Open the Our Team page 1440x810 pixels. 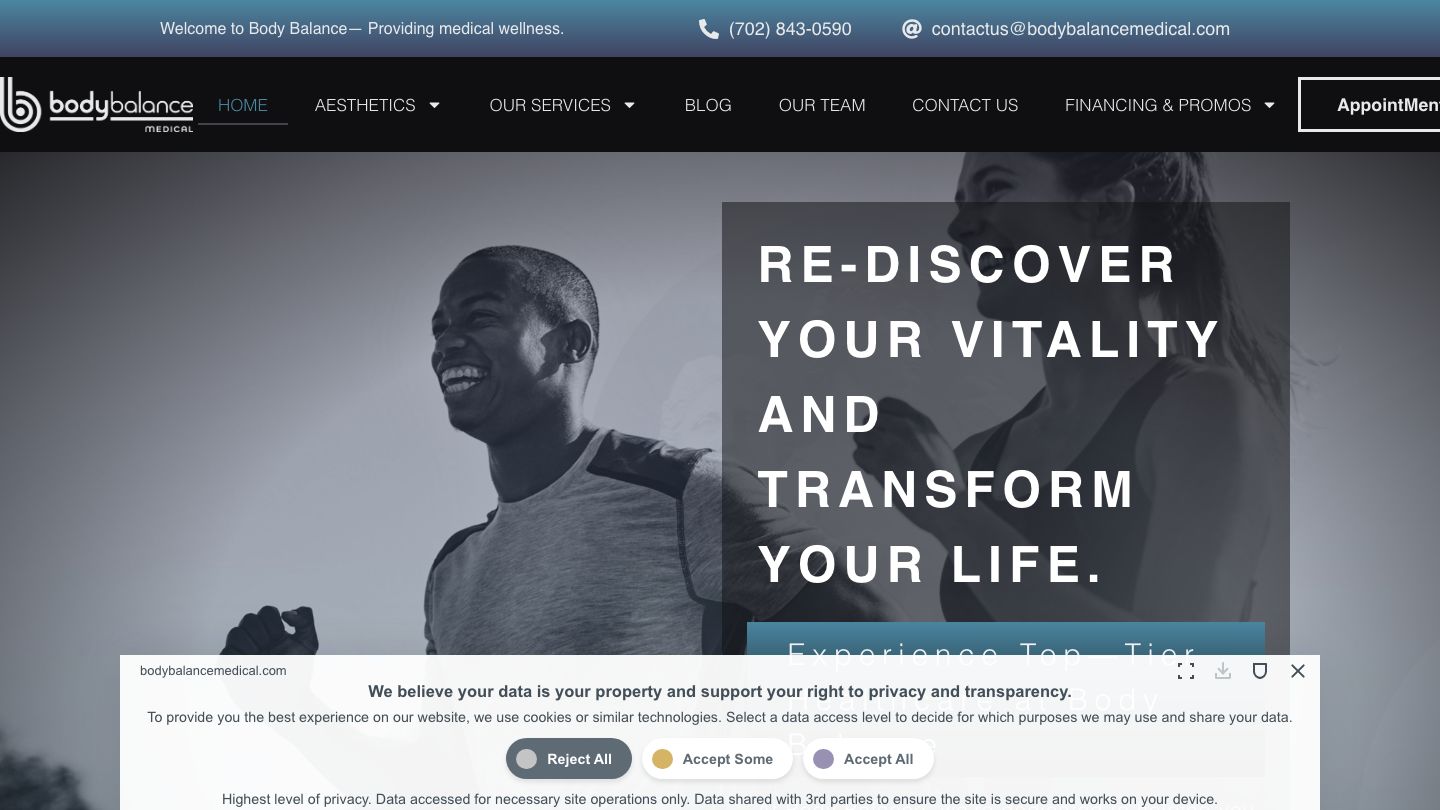pyautogui.click(x=822, y=105)
